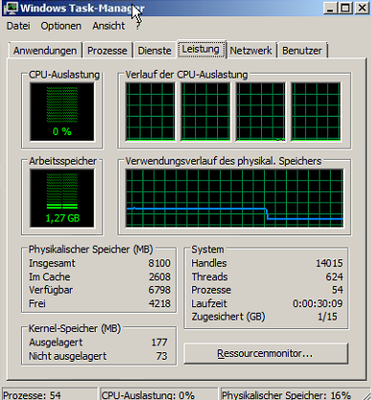The width and height of the screenshot is (371, 400).
Task: Click the Laufzeit value 0:00:30:09
Action: (x=318, y=304)
